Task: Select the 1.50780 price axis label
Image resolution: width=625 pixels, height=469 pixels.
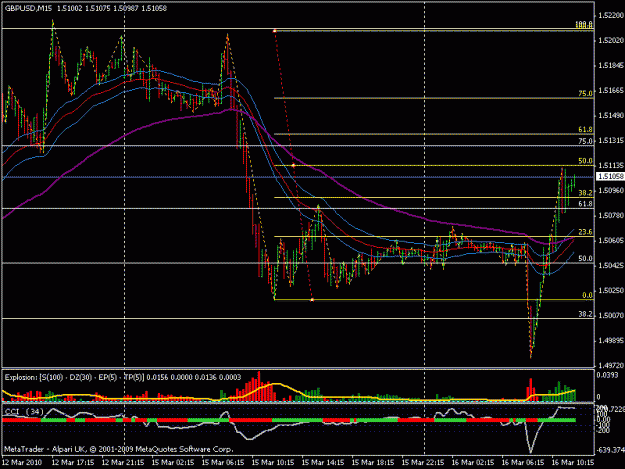Action: pos(610,216)
